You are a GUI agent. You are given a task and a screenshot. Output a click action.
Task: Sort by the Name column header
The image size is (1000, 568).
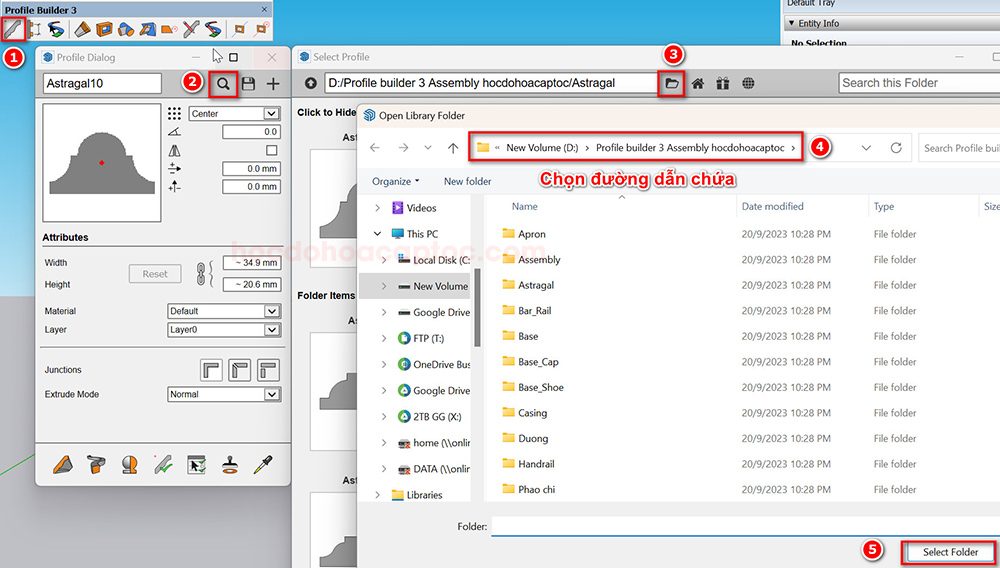525,207
